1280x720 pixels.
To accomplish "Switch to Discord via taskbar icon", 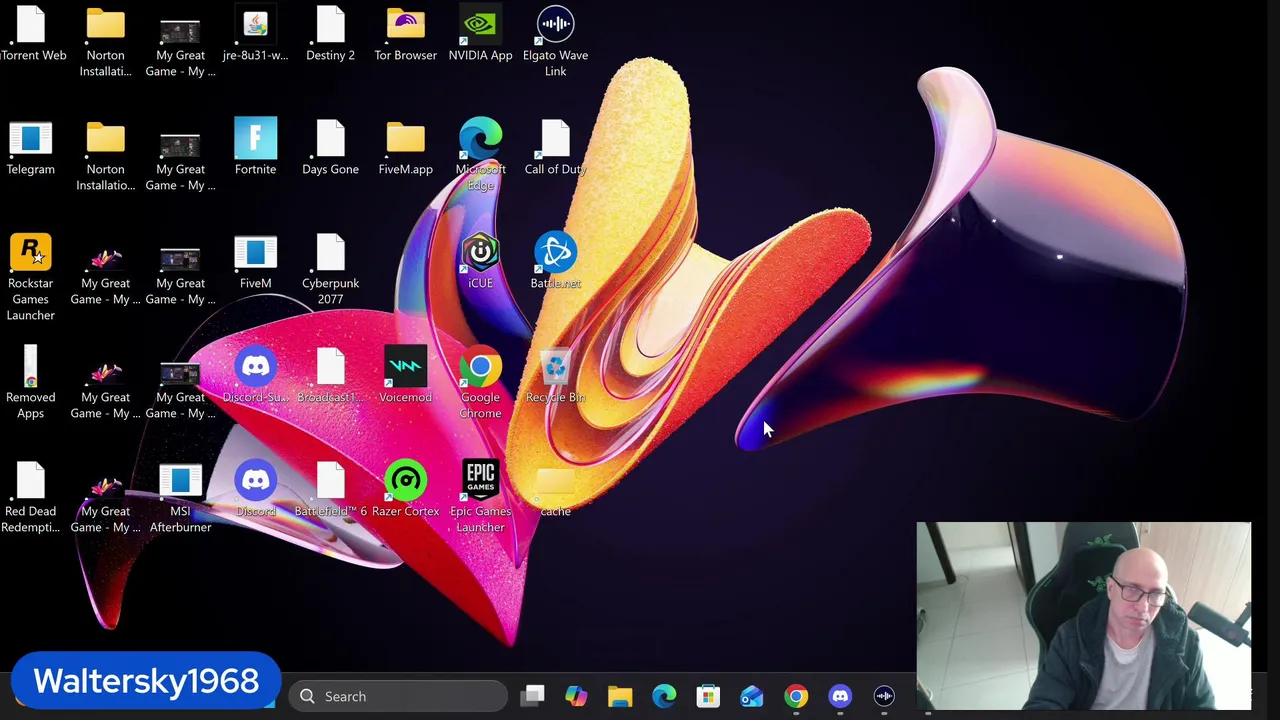I will pos(840,696).
